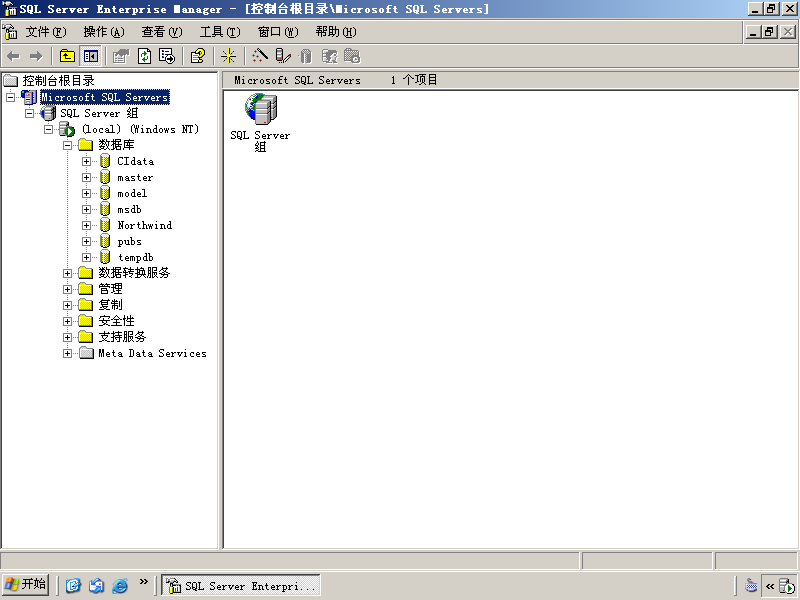800x600 pixels.
Task: Collapse the 数据库 folder node
Action: coord(67,145)
